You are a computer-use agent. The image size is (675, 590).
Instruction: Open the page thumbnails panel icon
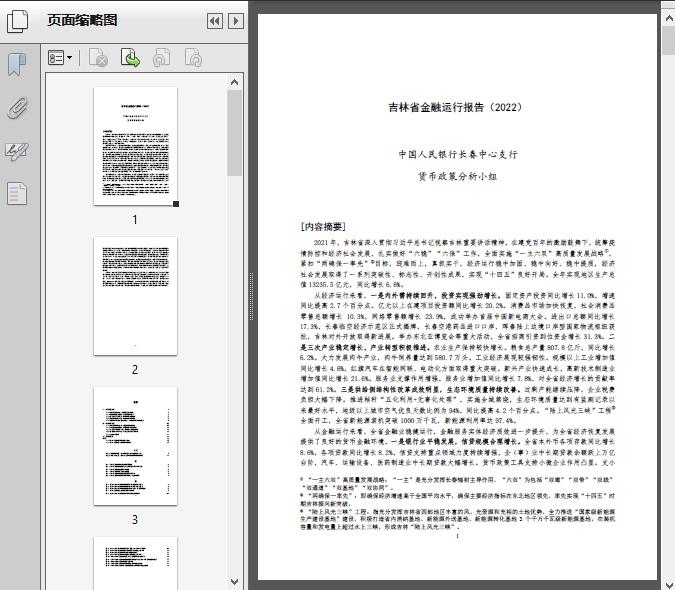(18, 22)
